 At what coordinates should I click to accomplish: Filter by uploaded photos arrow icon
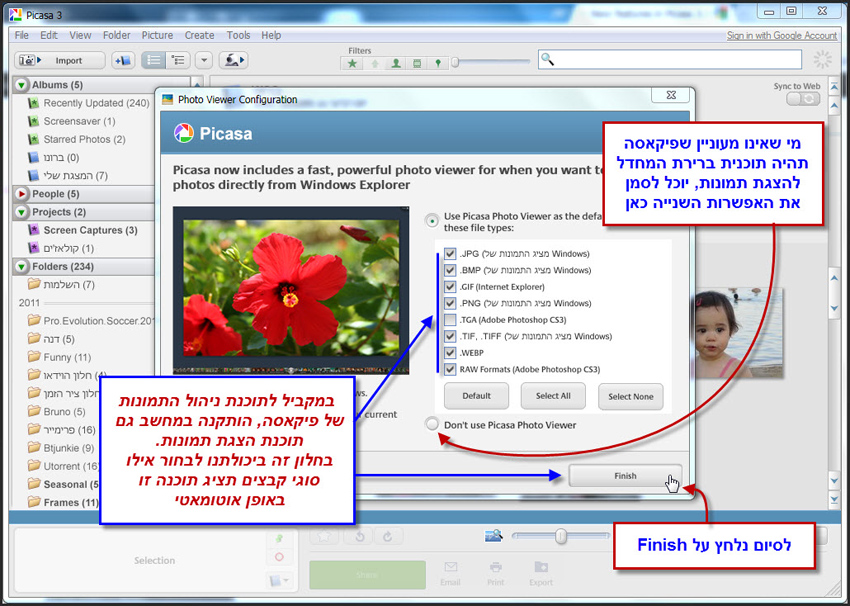point(375,63)
